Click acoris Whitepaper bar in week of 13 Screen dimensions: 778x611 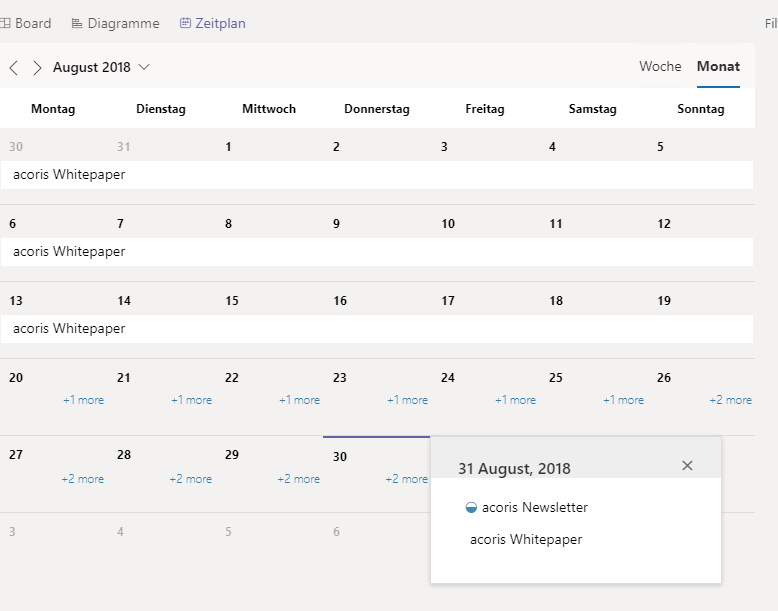(69, 329)
